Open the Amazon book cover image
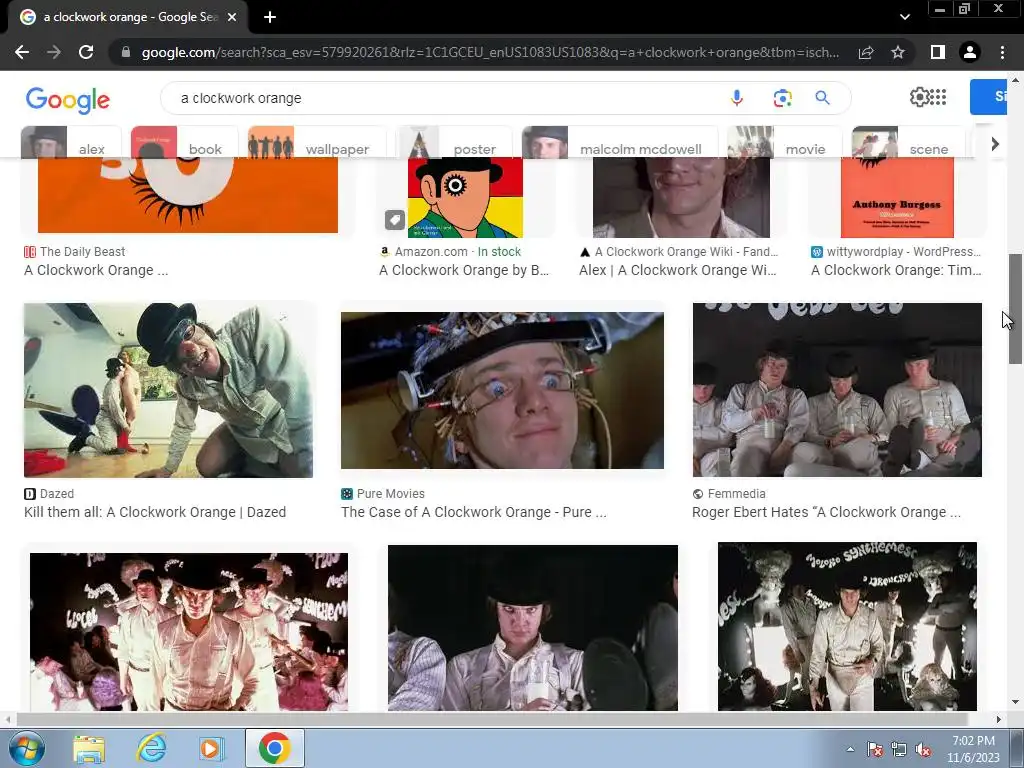This screenshot has height=768, width=1024. click(466, 197)
